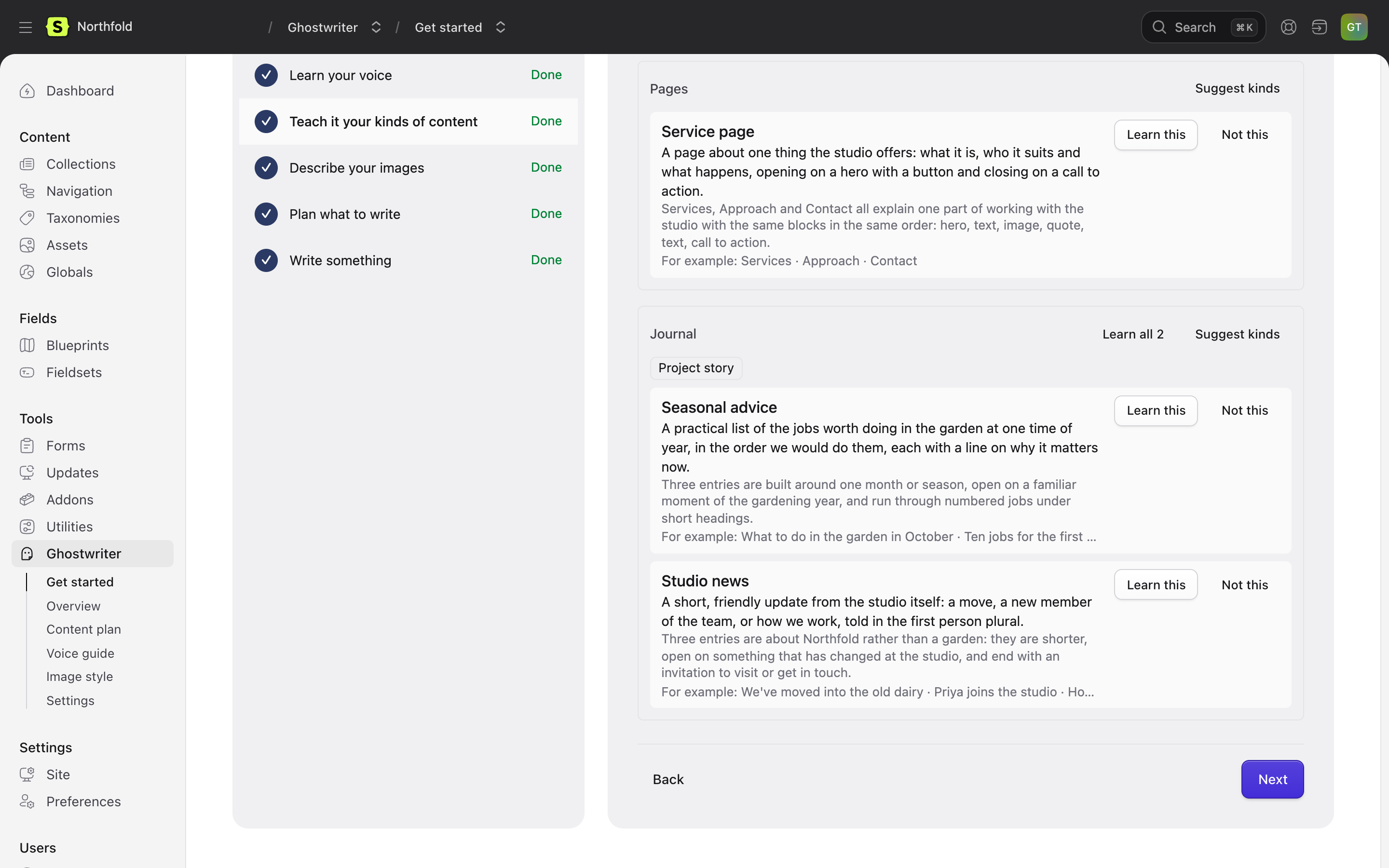Click the Blueprints icon
The height and width of the screenshot is (868, 1389).
click(27, 345)
